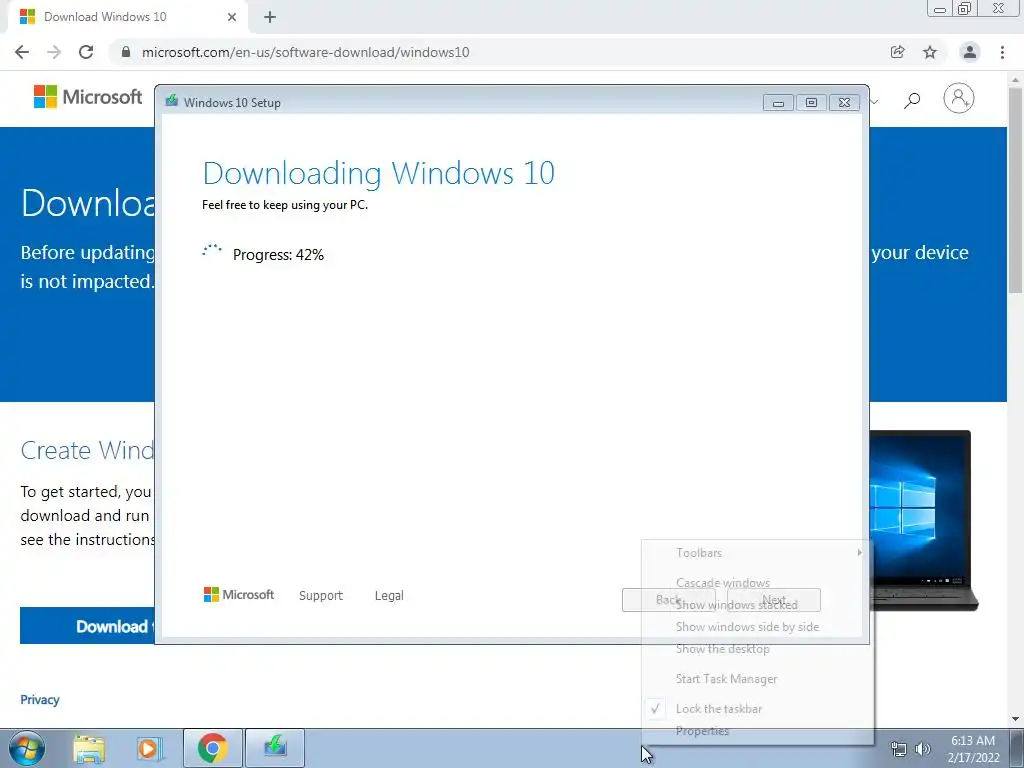This screenshot has width=1024, height=768.
Task: Click the Microsoft logo on webpage
Action: tap(88, 97)
